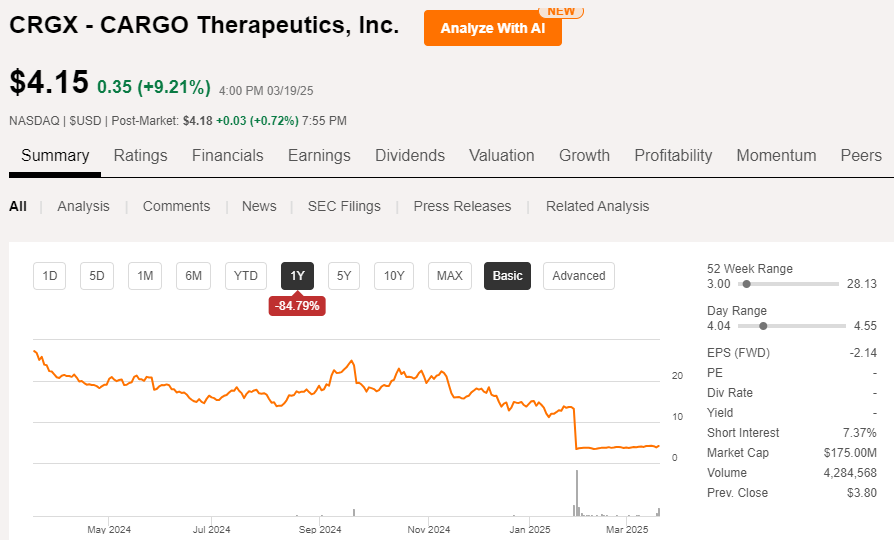
Task: Filter by Press Releases
Action: coord(462,206)
